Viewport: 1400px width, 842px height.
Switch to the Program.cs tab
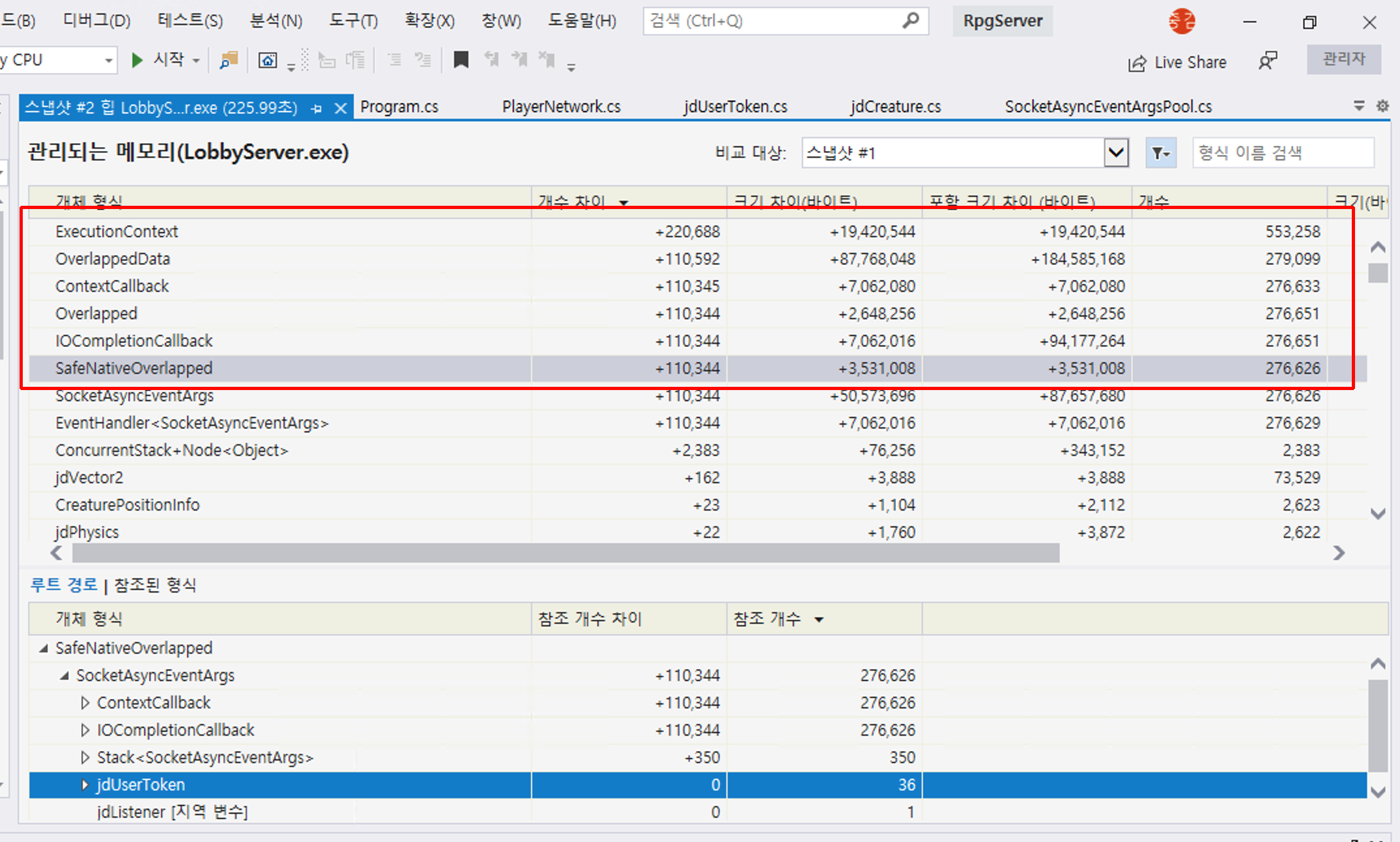(x=399, y=107)
